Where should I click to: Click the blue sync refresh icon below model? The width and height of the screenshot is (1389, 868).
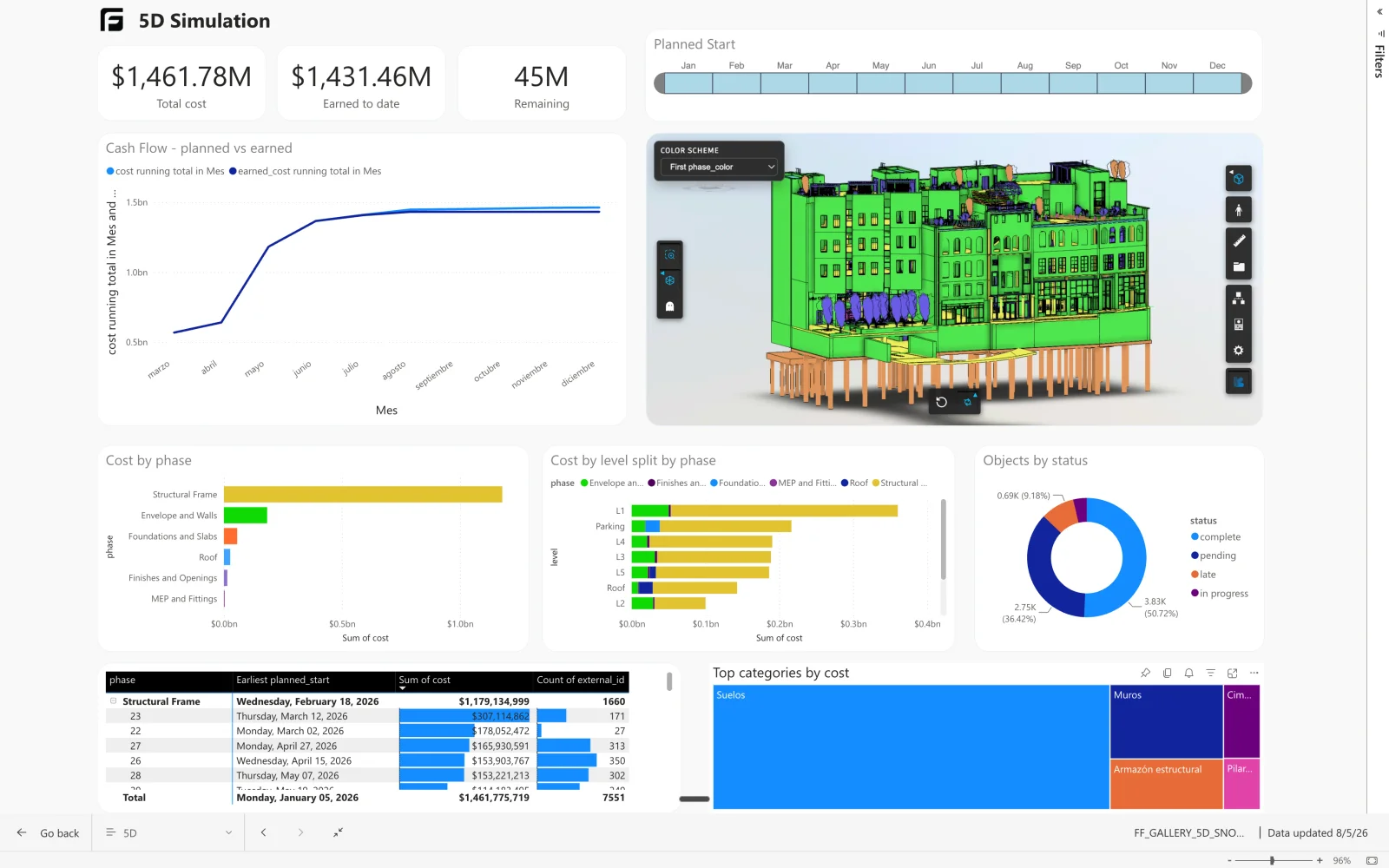(x=968, y=402)
